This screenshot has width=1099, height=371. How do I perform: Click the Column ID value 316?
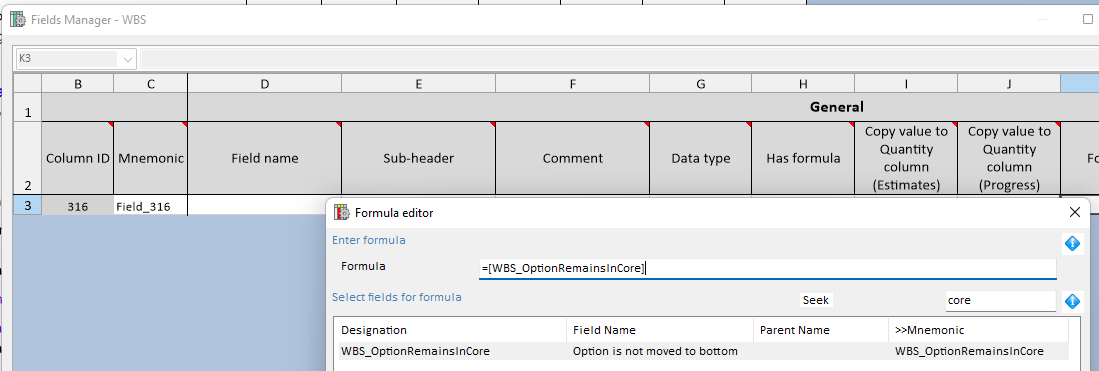click(x=78, y=207)
